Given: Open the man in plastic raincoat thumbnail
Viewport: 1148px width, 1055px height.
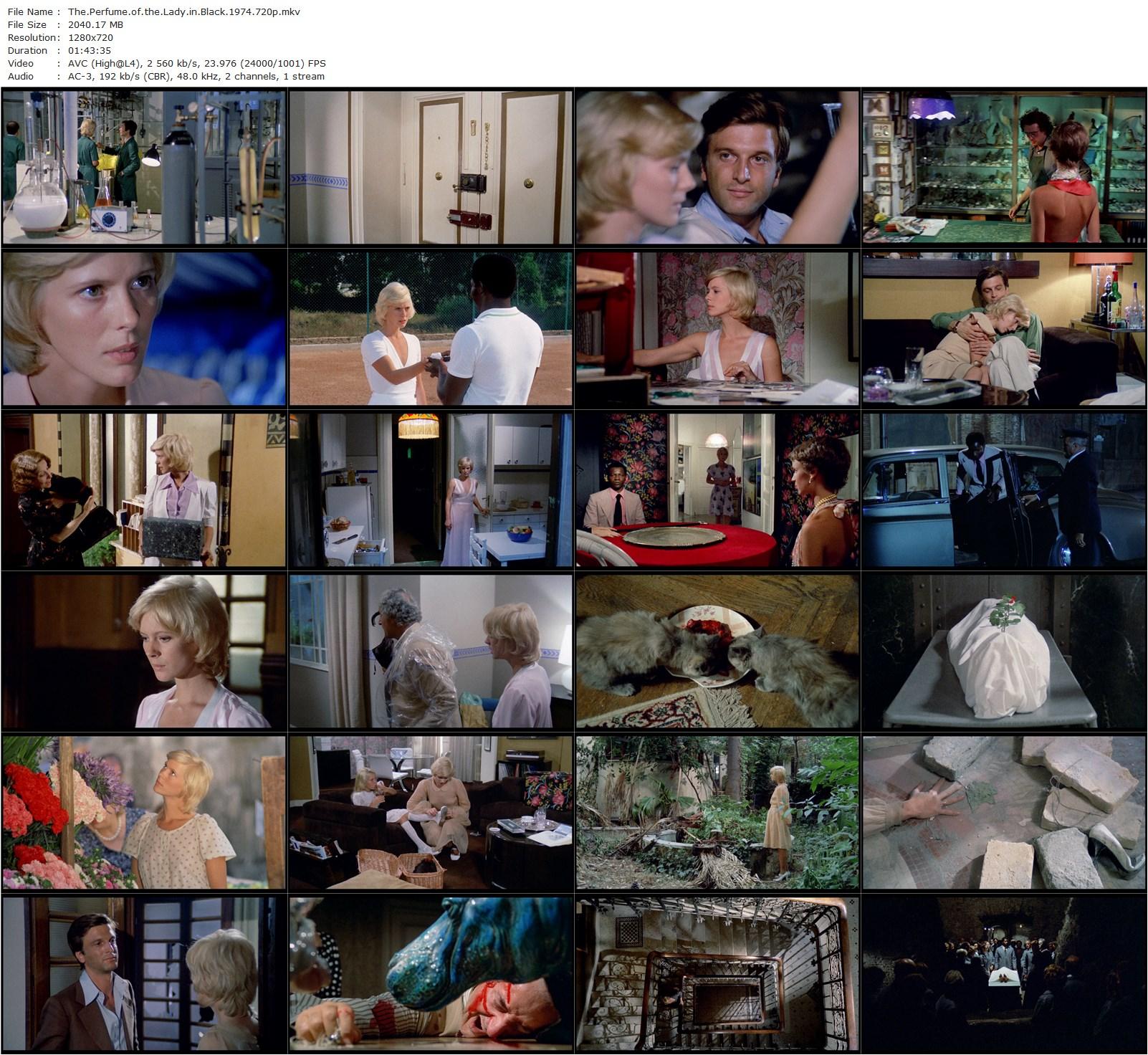Looking at the screenshot, I should 431,651.
